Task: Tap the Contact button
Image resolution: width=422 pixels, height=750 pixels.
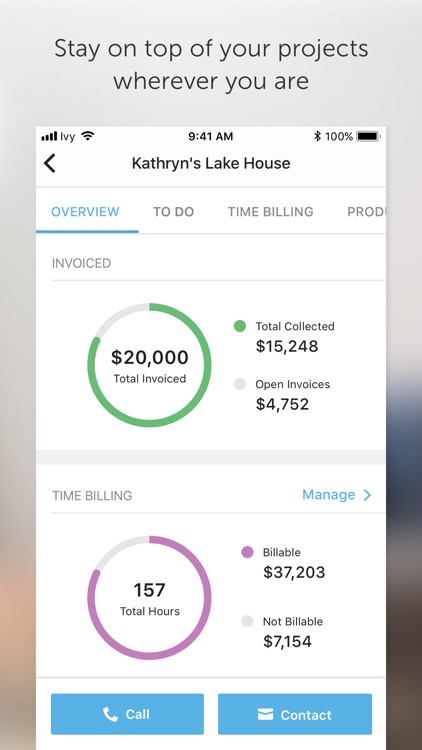Action: click(295, 714)
